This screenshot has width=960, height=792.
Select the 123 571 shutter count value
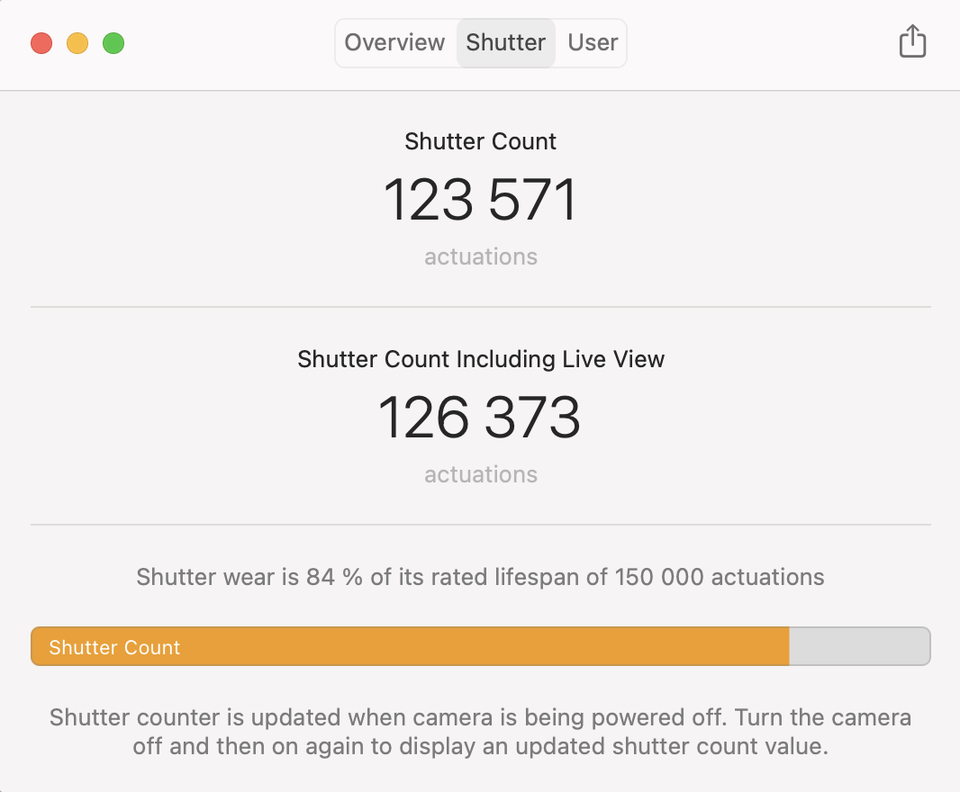(480, 200)
